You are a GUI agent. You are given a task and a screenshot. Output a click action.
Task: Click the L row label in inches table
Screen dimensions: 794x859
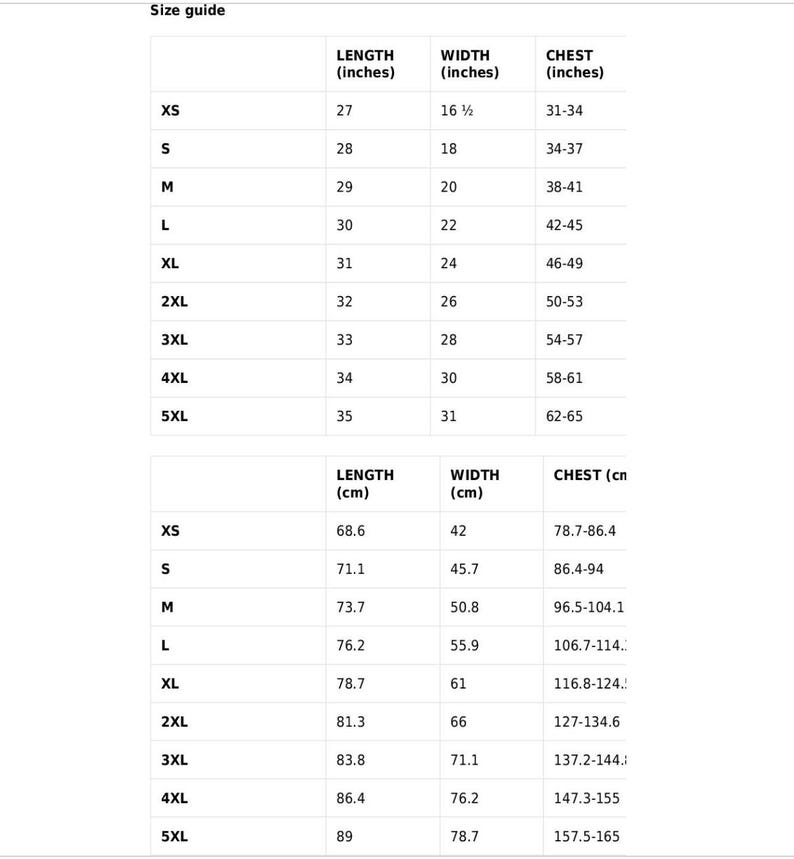coord(165,225)
